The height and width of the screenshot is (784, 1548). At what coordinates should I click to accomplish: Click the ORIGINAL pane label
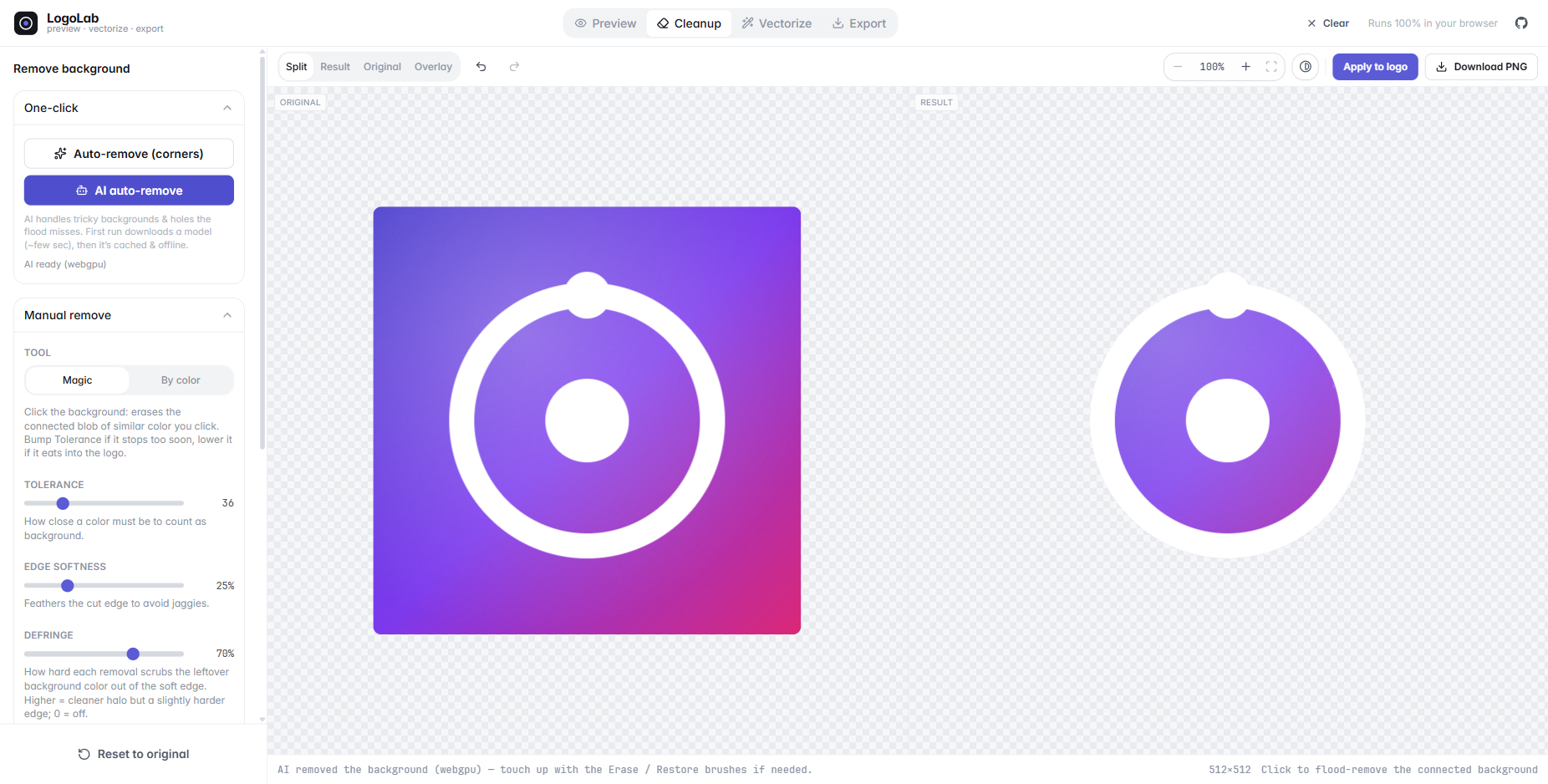(x=300, y=102)
